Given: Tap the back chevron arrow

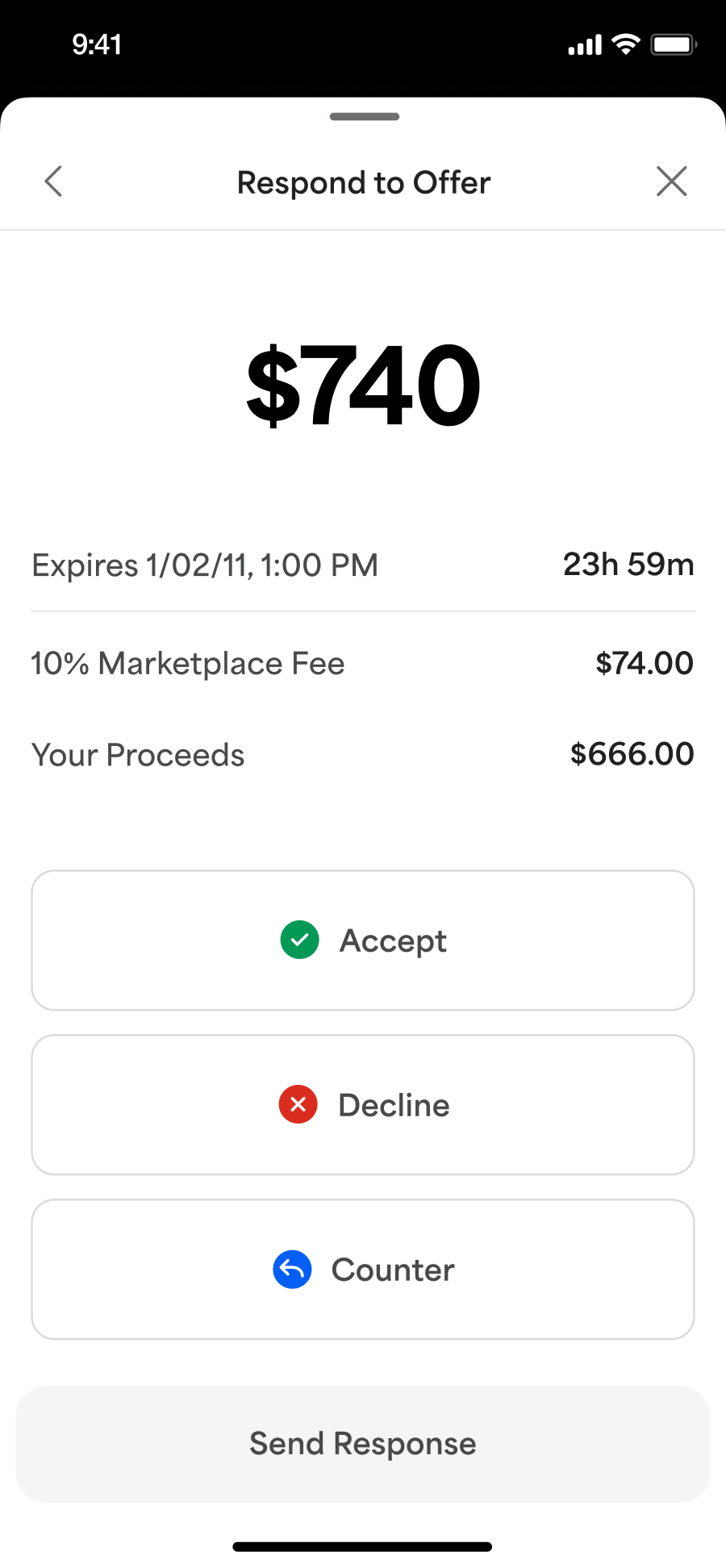Looking at the screenshot, I should coord(53,181).
